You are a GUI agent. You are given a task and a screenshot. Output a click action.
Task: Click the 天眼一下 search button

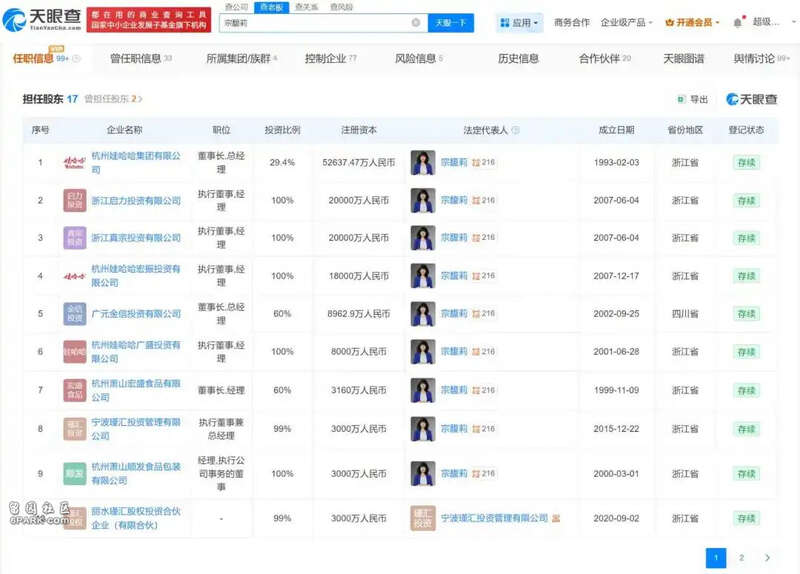[450, 22]
